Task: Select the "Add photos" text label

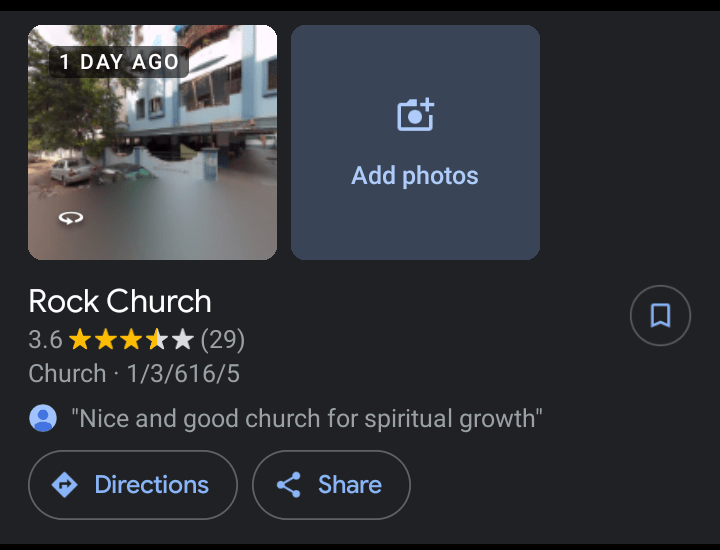Action: click(x=415, y=176)
